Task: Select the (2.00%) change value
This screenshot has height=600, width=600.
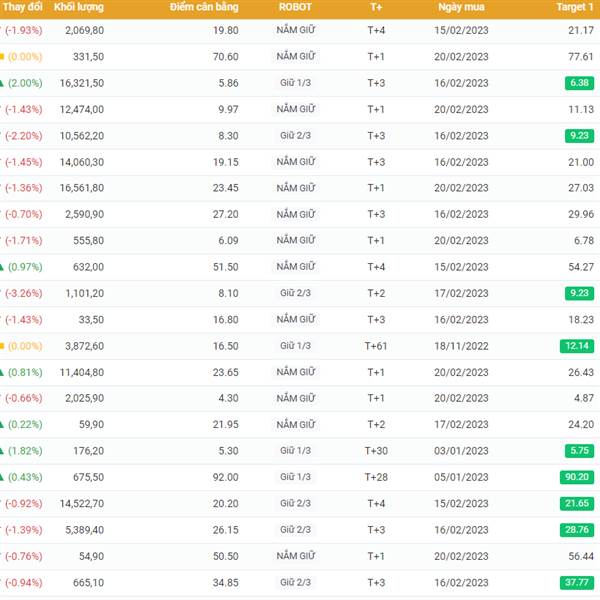Action: click(25, 83)
